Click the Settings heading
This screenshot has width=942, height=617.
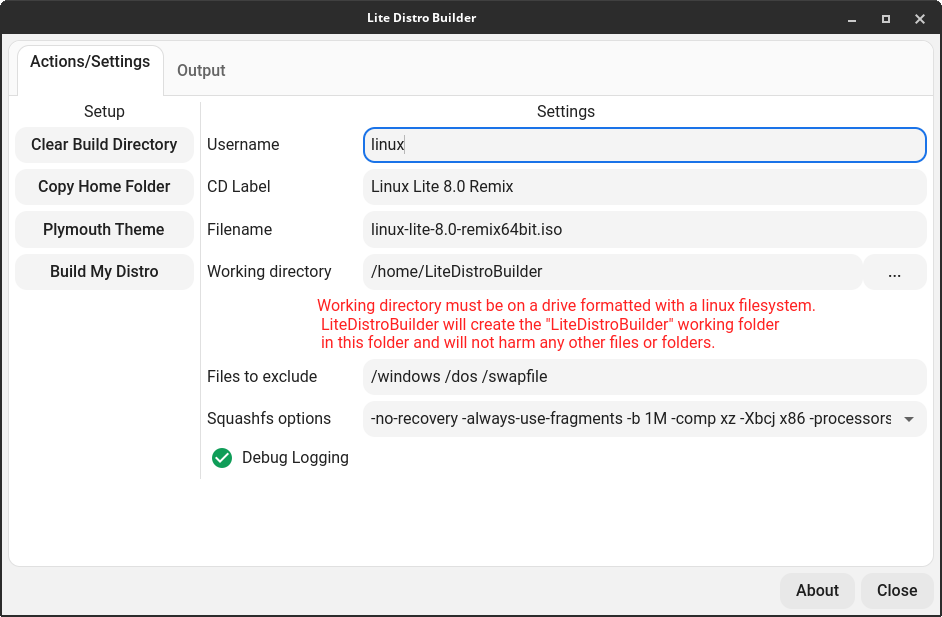tap(566, 112)
